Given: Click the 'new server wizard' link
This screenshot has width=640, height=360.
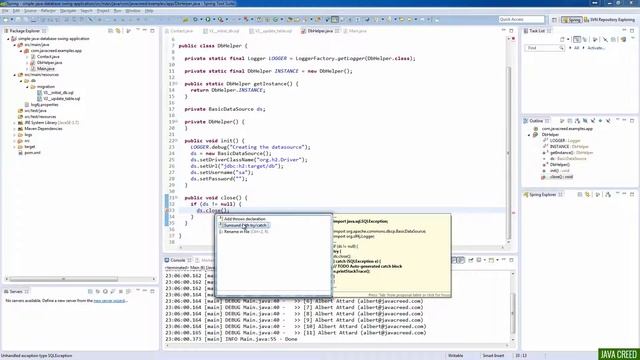Looking at the screenshot, I should coord(109,301).
